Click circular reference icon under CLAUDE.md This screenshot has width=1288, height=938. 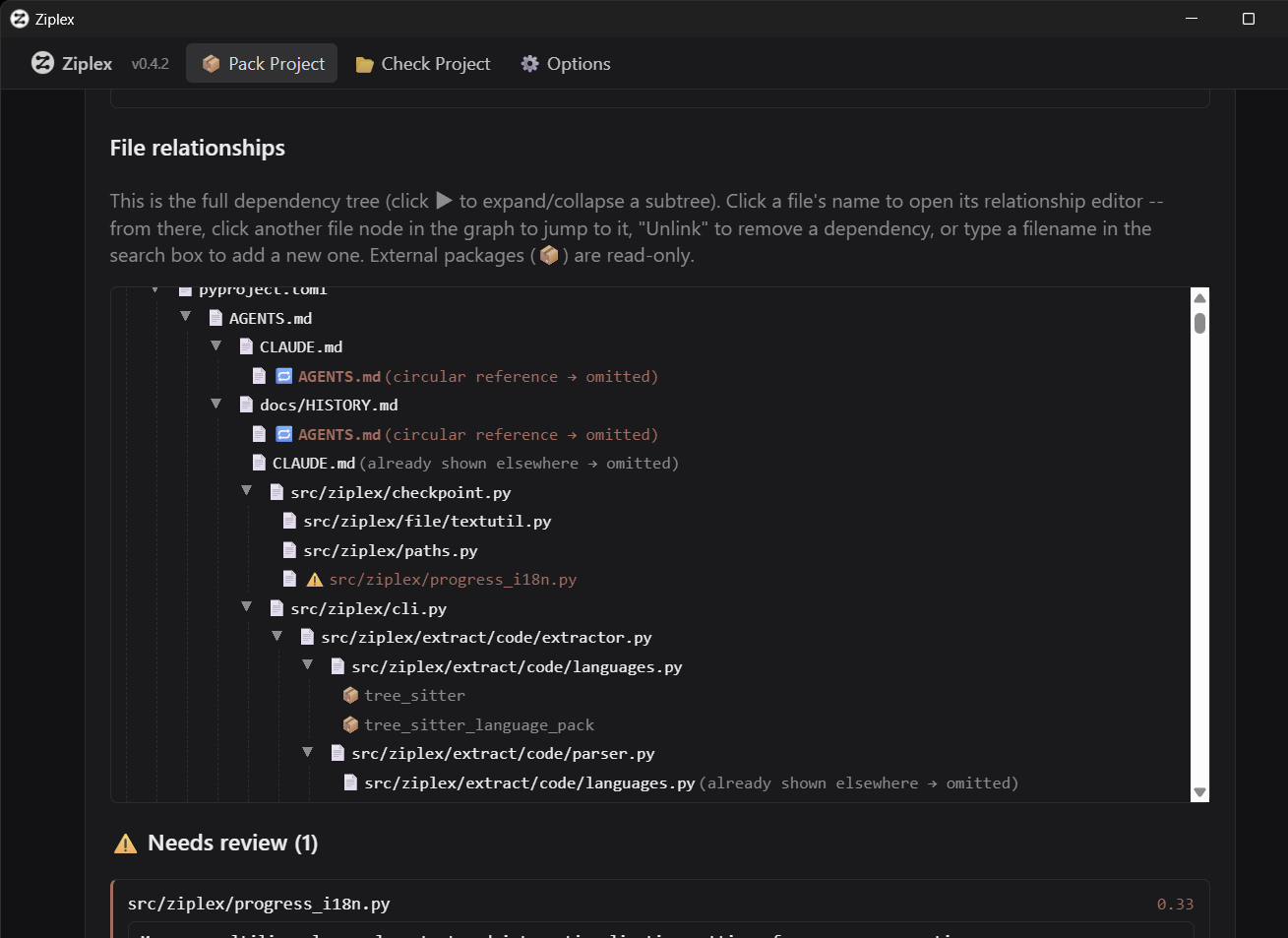(283, 376)
